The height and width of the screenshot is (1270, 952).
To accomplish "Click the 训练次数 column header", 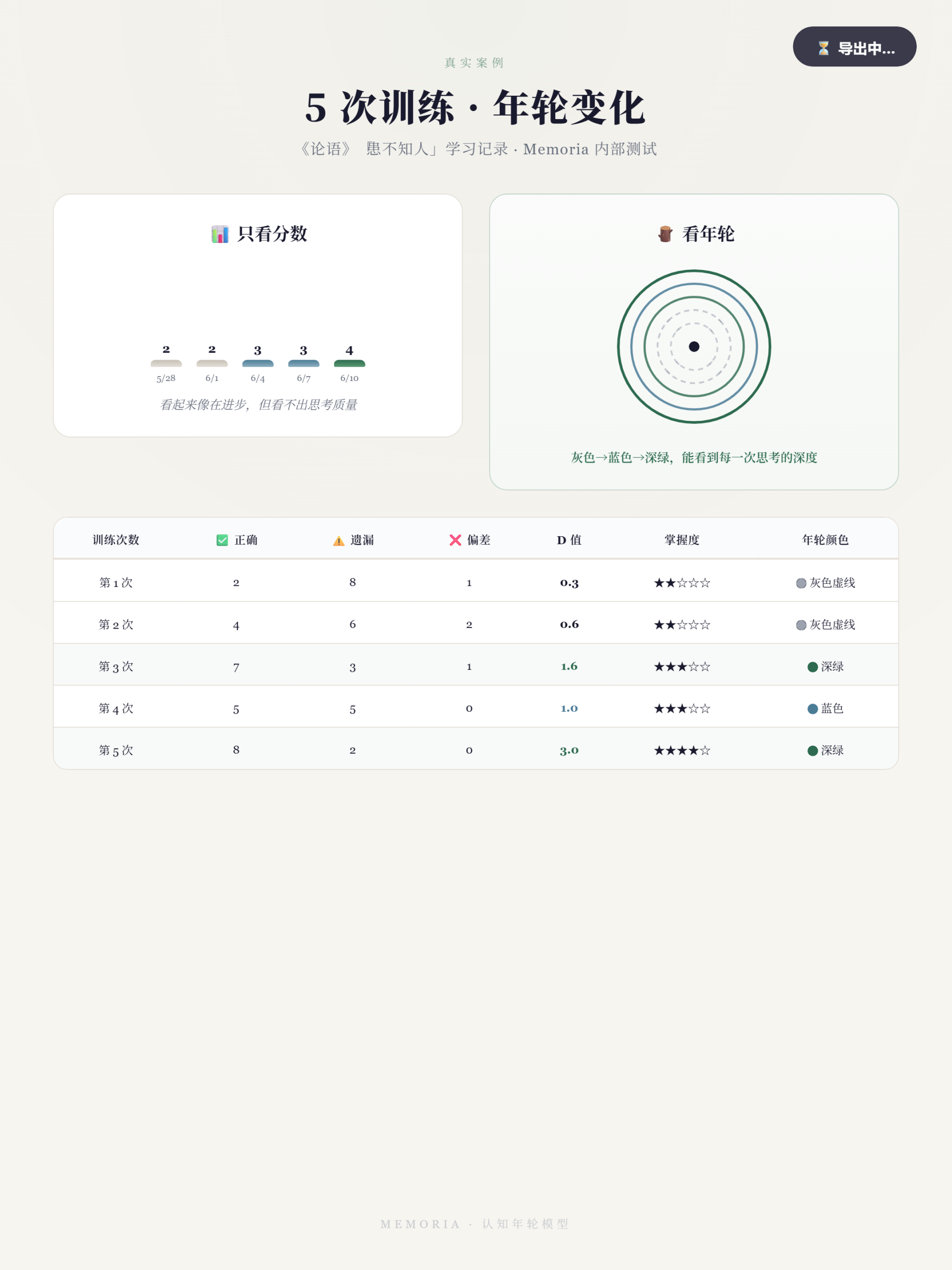I will (x=116, y=540).
